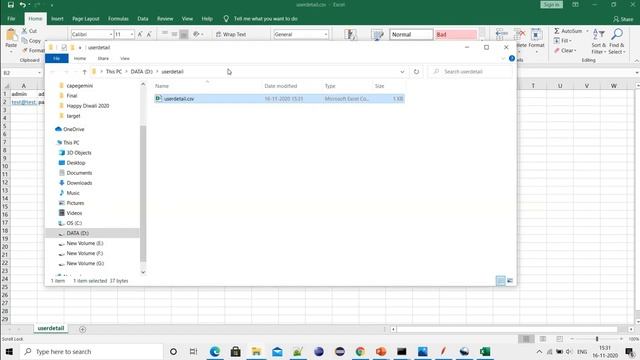Open the Excel Name Box dropdown
Viewport: 640px width, 360px height.
click(x=39, y=73)
